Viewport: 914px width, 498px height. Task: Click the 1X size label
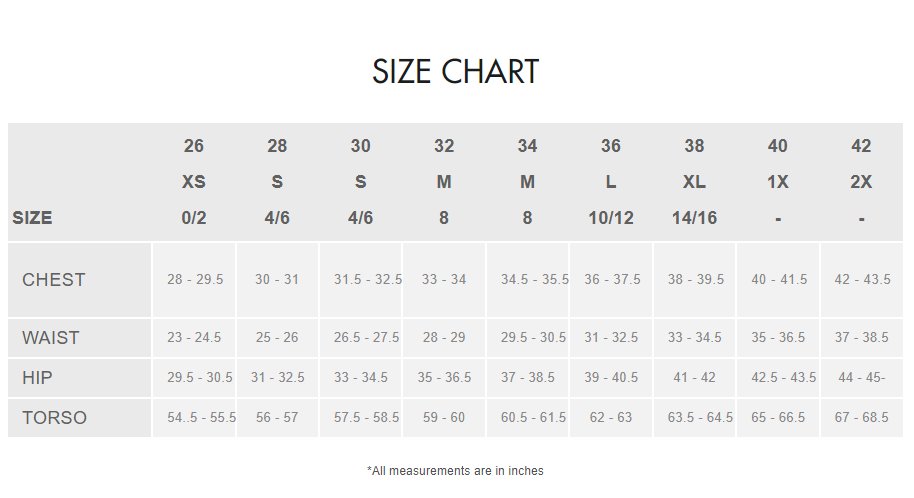click(778, 182)
